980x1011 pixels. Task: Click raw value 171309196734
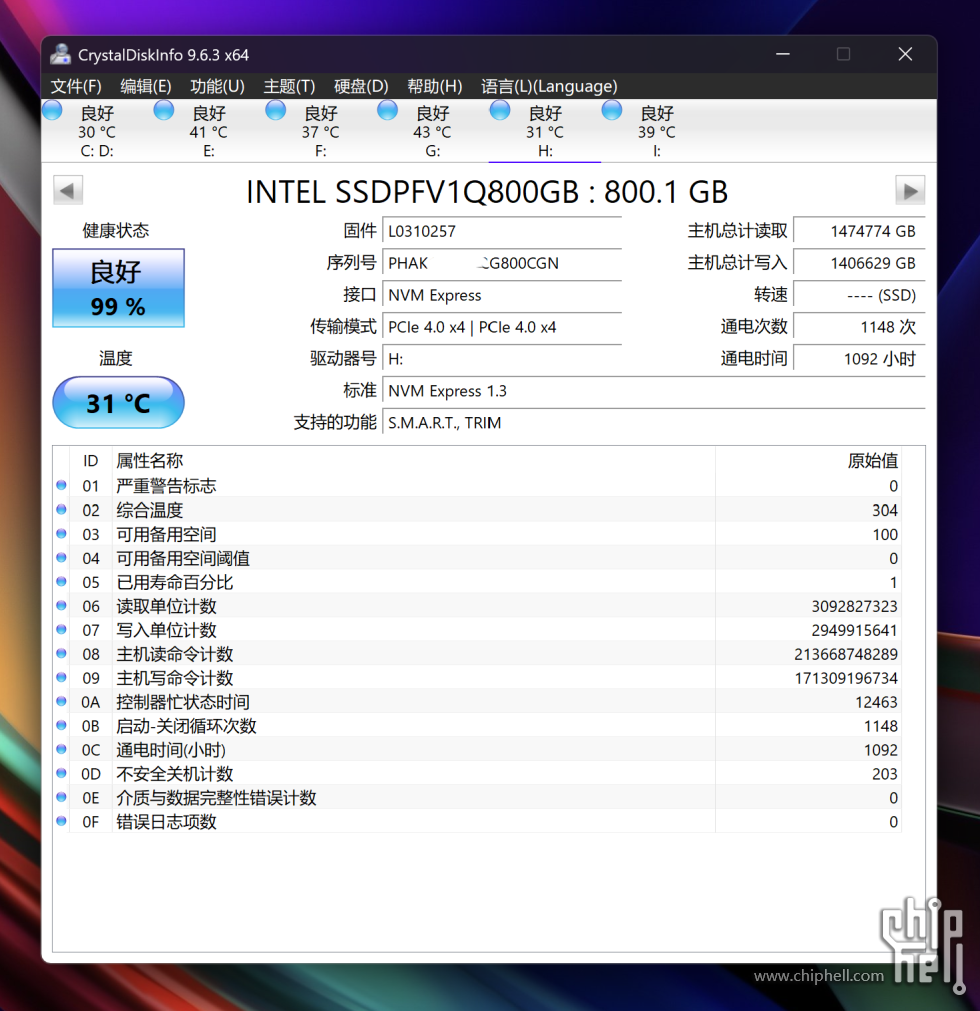tap(846, 678)
